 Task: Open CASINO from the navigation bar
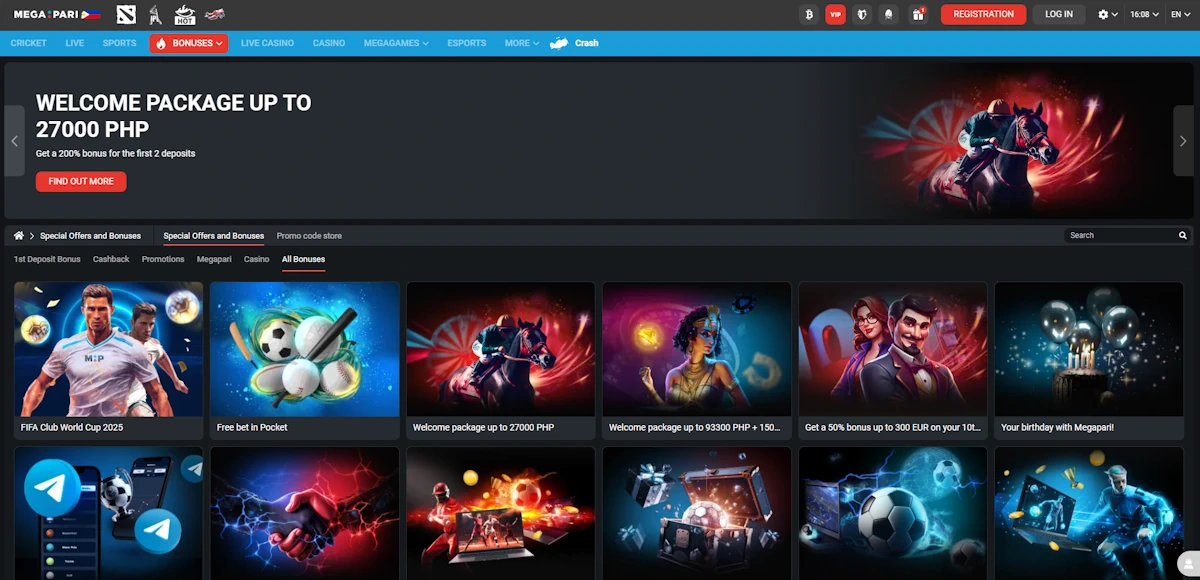pos(329,43)
